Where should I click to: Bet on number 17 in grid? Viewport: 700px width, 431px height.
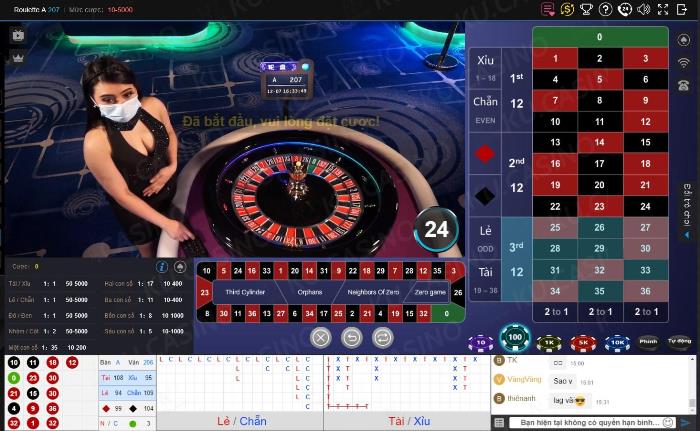tap(600, 164)
